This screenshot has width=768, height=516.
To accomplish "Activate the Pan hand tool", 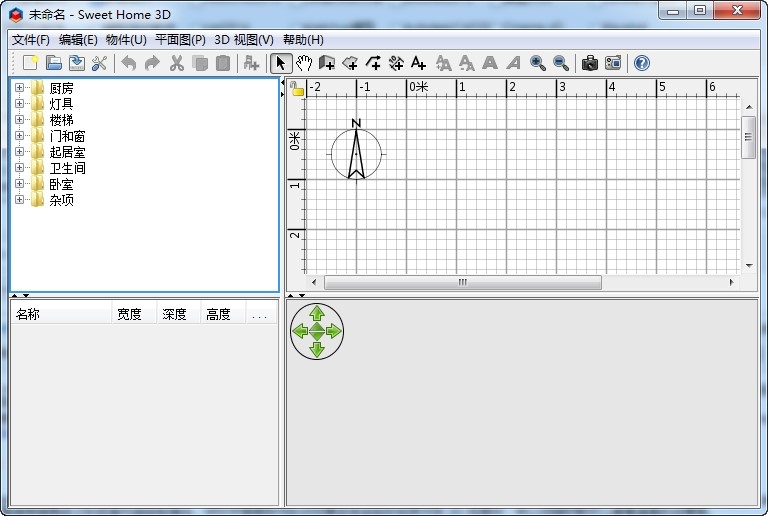I will point(304,63).
